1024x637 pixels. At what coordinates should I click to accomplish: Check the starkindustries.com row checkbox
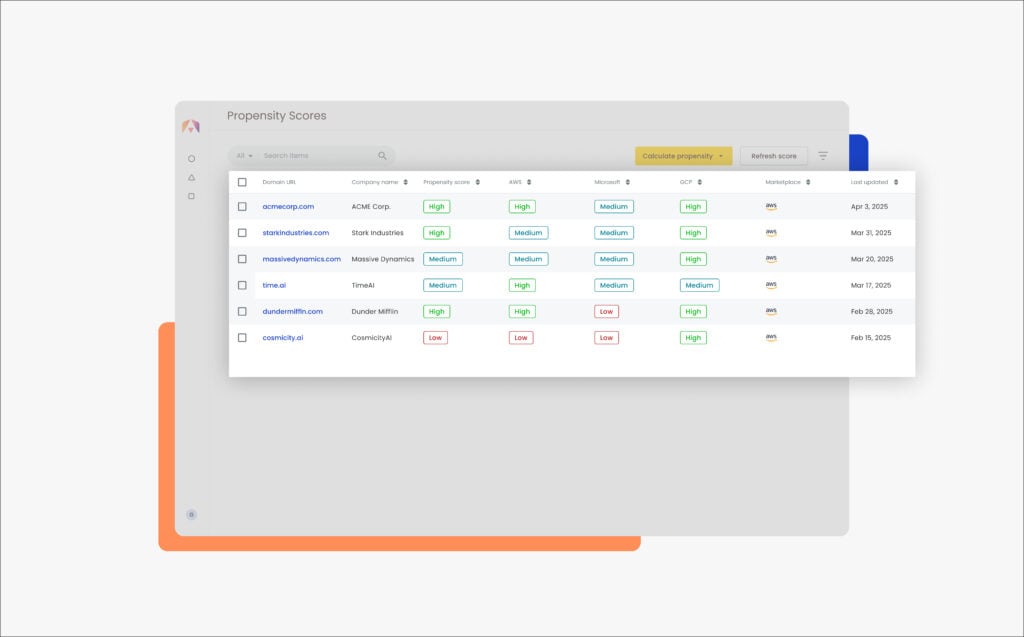[x=242, y=233]
